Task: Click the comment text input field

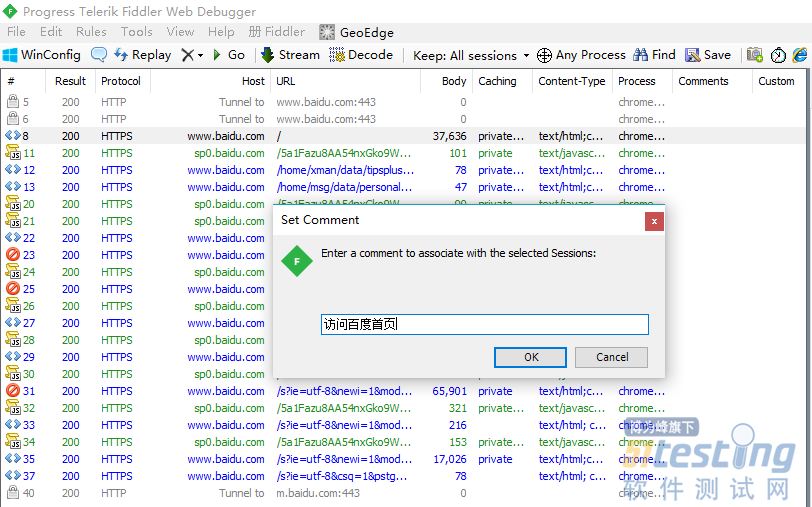Action: point(485,325)
